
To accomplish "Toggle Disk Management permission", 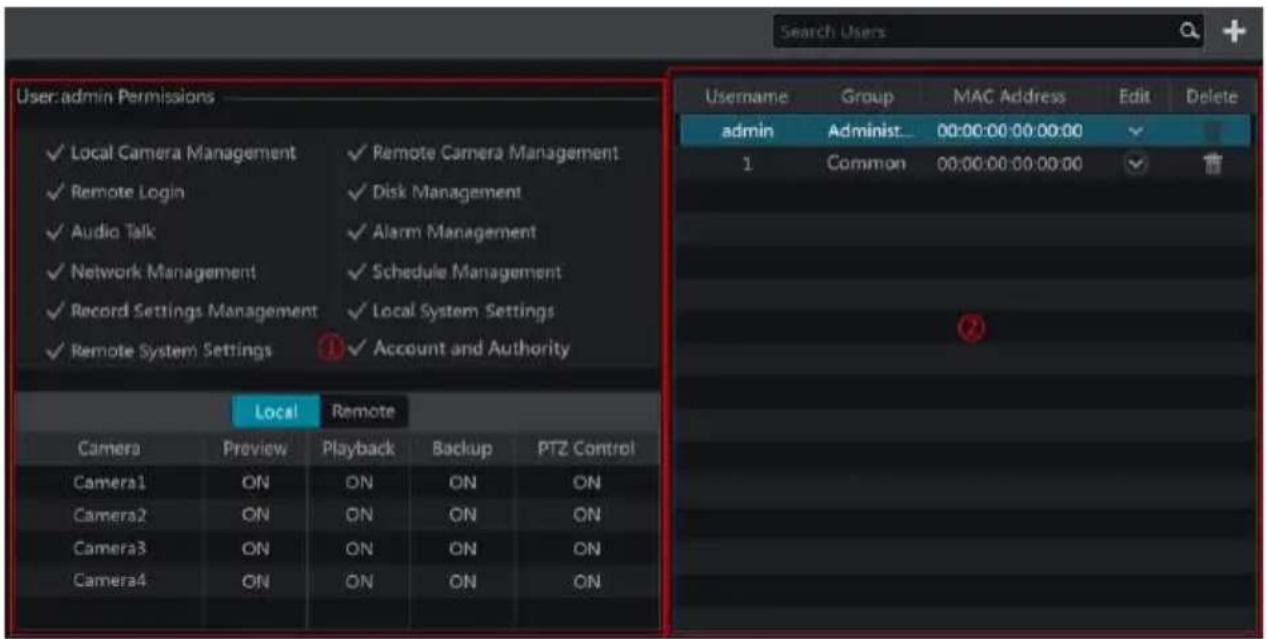I will 435,191.
